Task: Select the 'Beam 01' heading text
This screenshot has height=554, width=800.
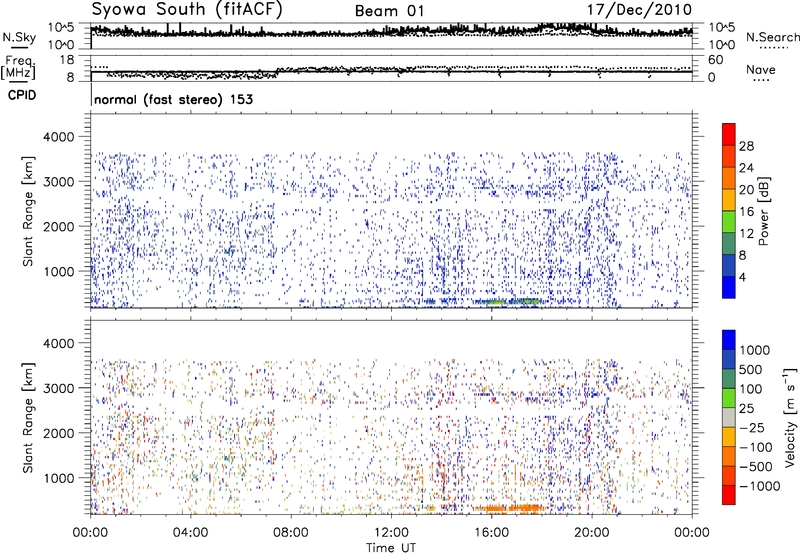Action: 389,11
